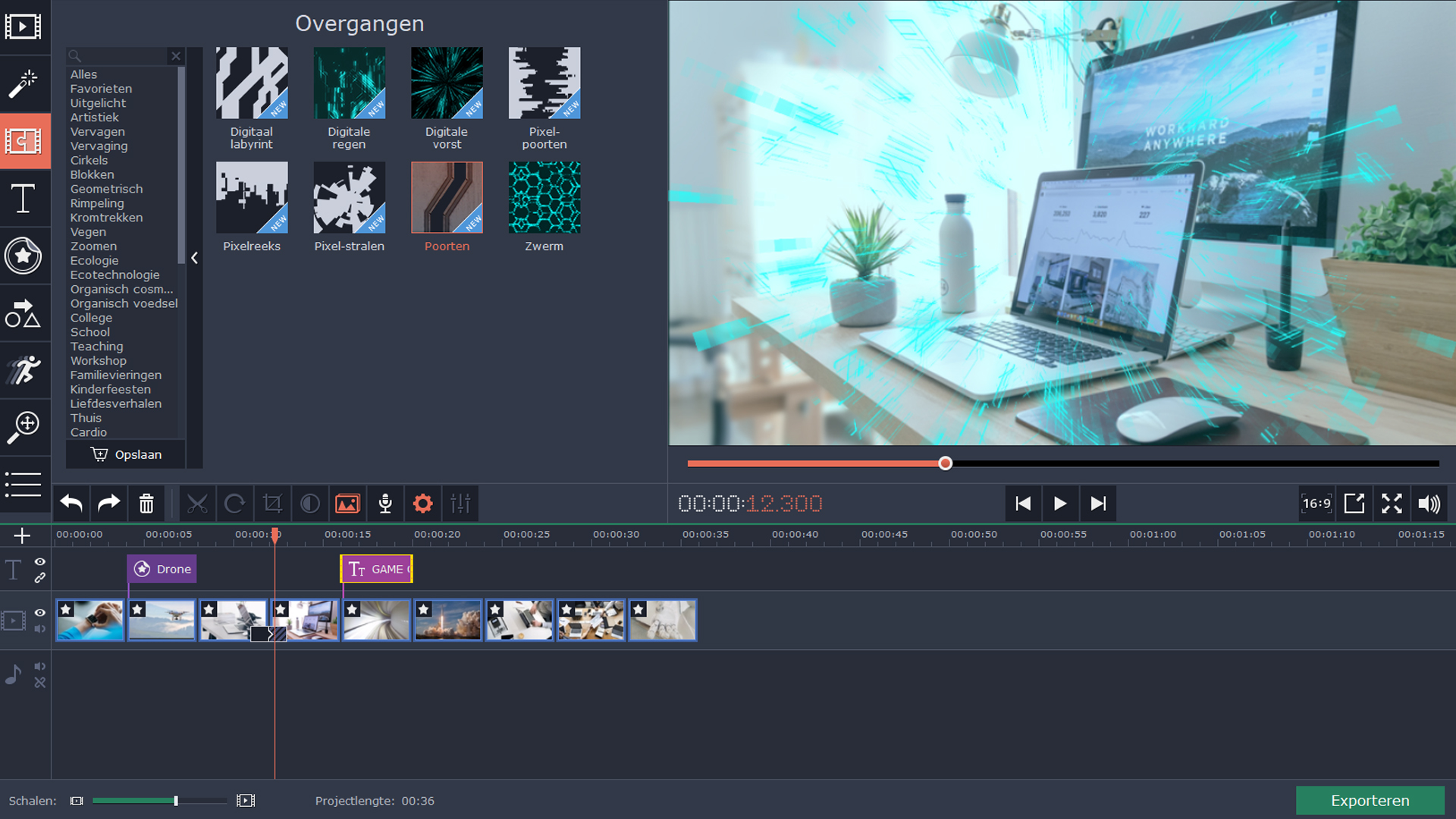Select the Geometrisch category
Viewport: 1456px width, 819px height.
coord(106,189)
